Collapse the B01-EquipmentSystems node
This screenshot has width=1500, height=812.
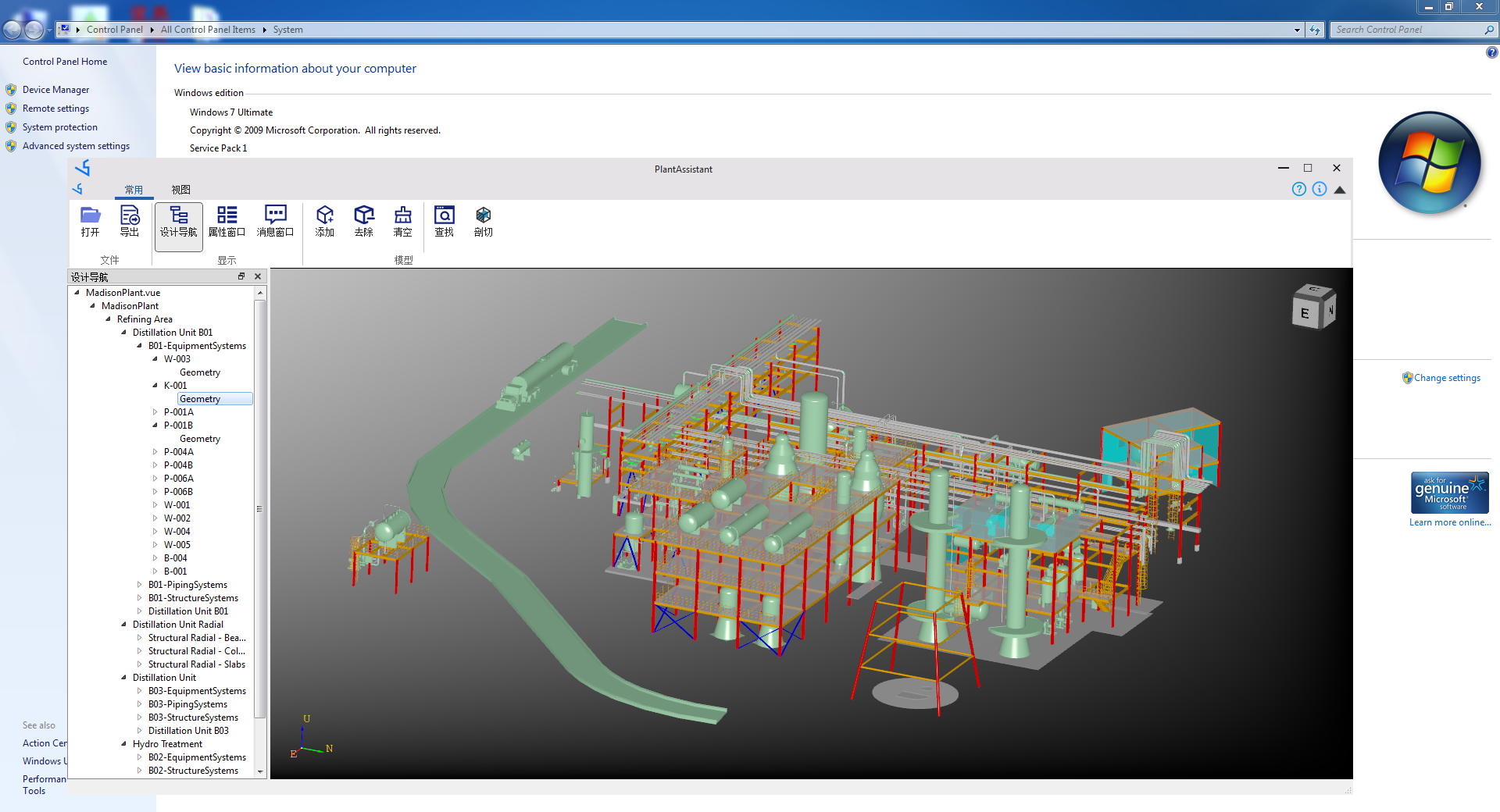pos(139,346)
